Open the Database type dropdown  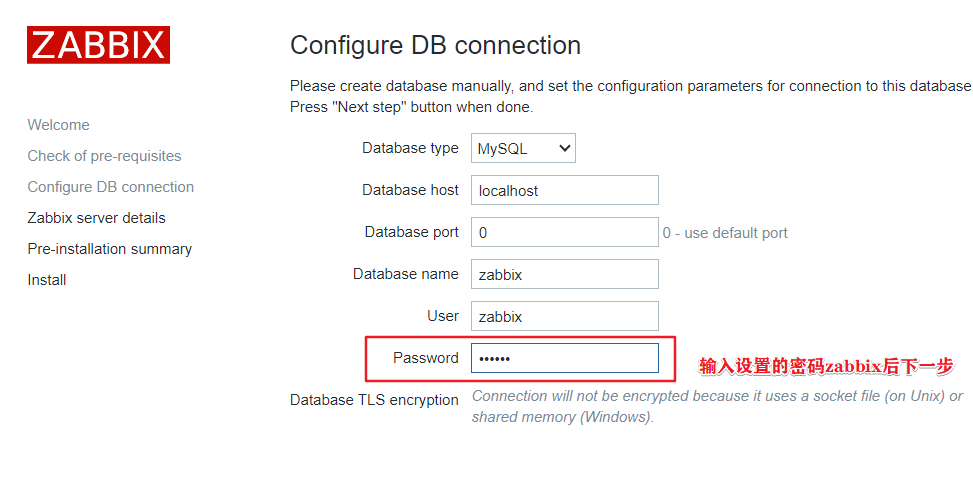click(523, 149)
